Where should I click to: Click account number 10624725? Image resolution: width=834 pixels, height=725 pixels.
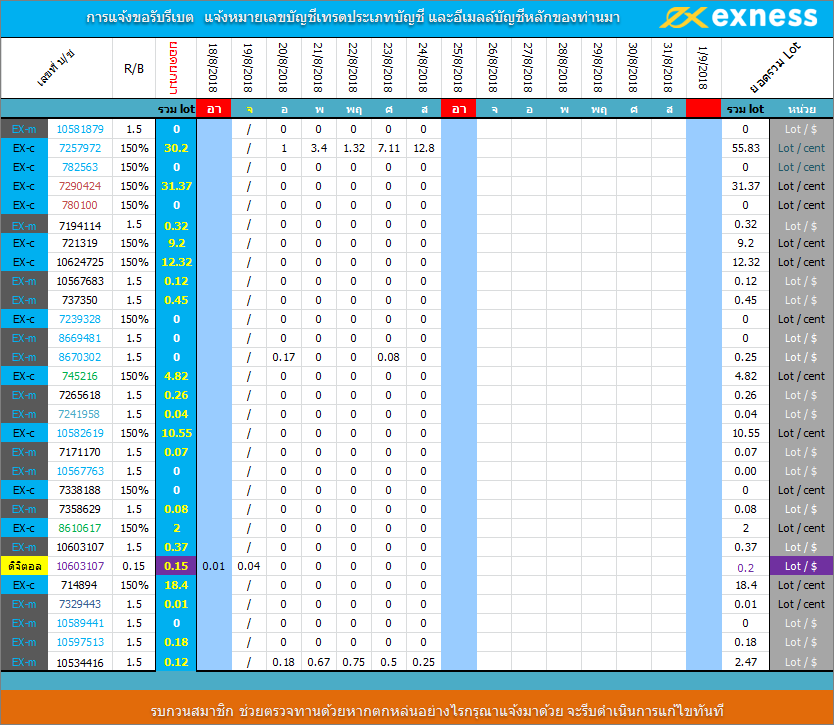coord(80,262)
